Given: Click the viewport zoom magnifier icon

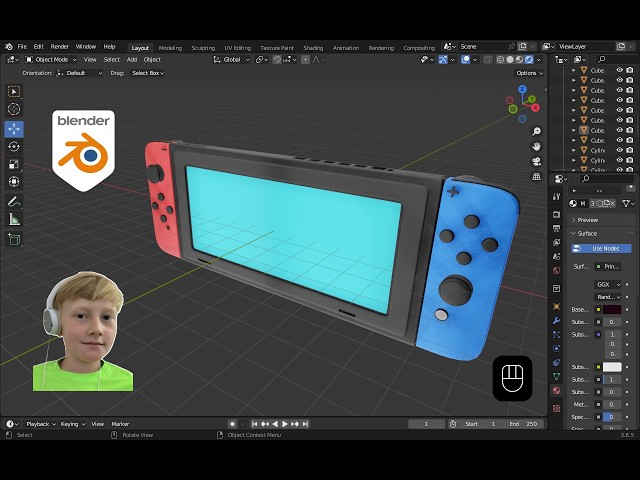Looking at the screenshot, I should pos(536,131).
